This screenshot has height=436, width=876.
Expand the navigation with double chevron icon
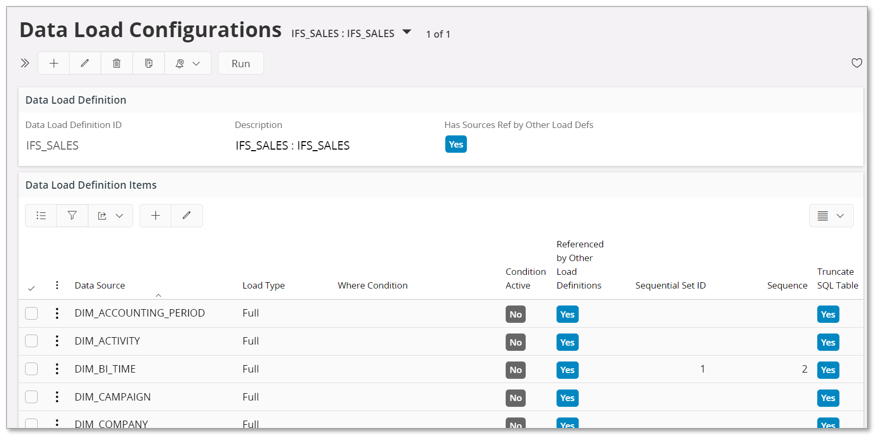pos(25,63)
